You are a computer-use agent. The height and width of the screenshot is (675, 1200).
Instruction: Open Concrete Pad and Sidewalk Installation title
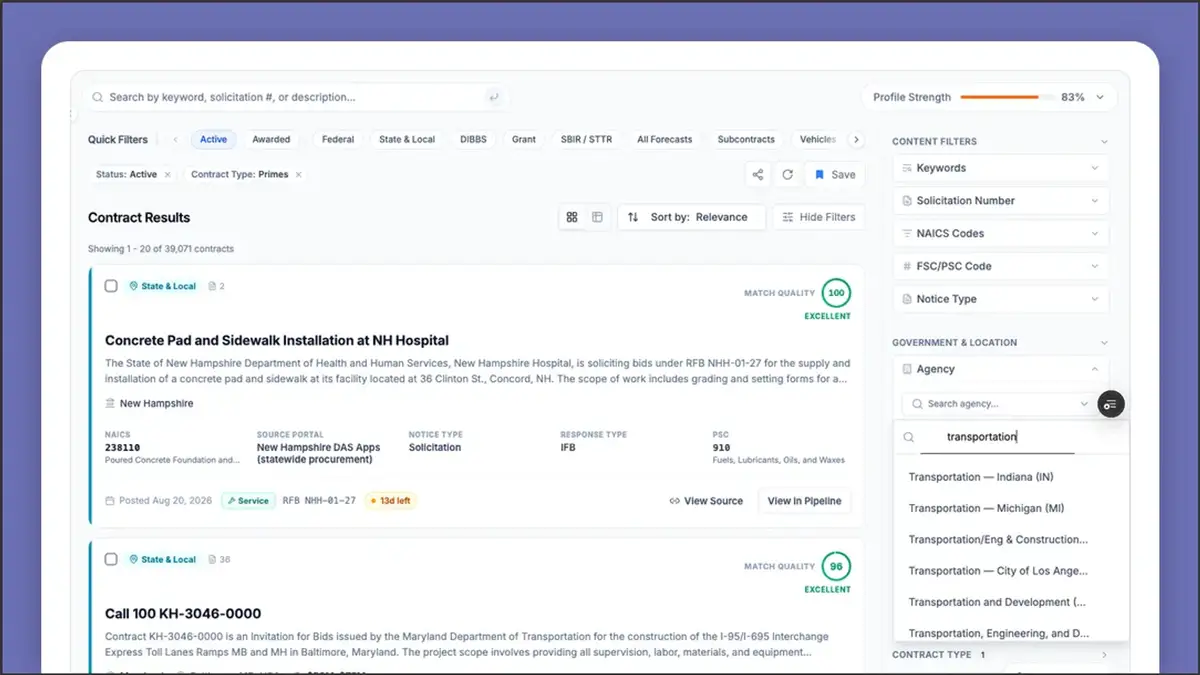point(277,340)
